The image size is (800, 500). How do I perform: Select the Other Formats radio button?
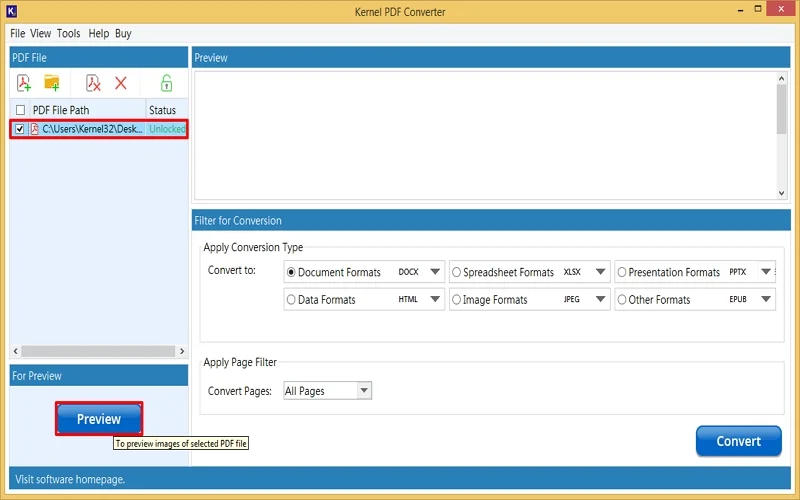point(622,299)
